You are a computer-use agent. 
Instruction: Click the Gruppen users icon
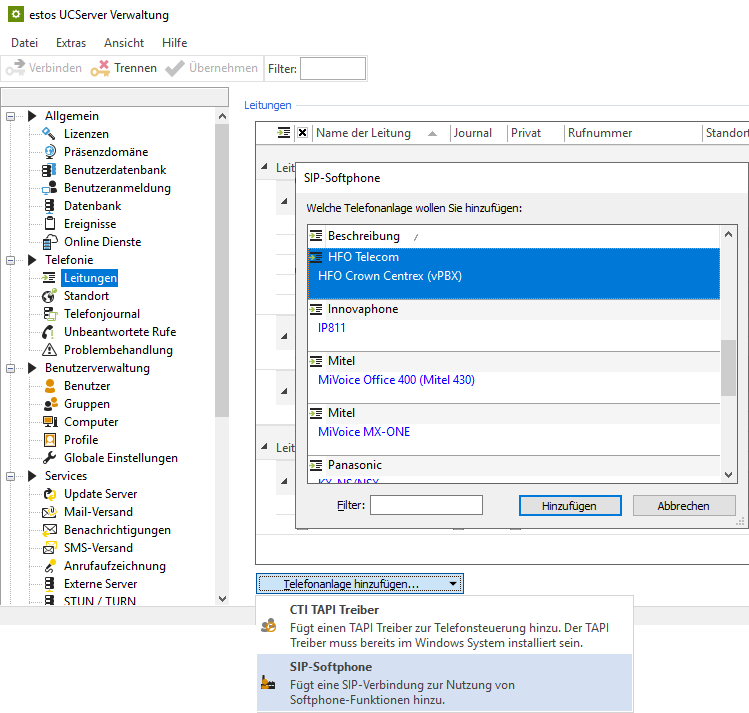click(49, 404)
